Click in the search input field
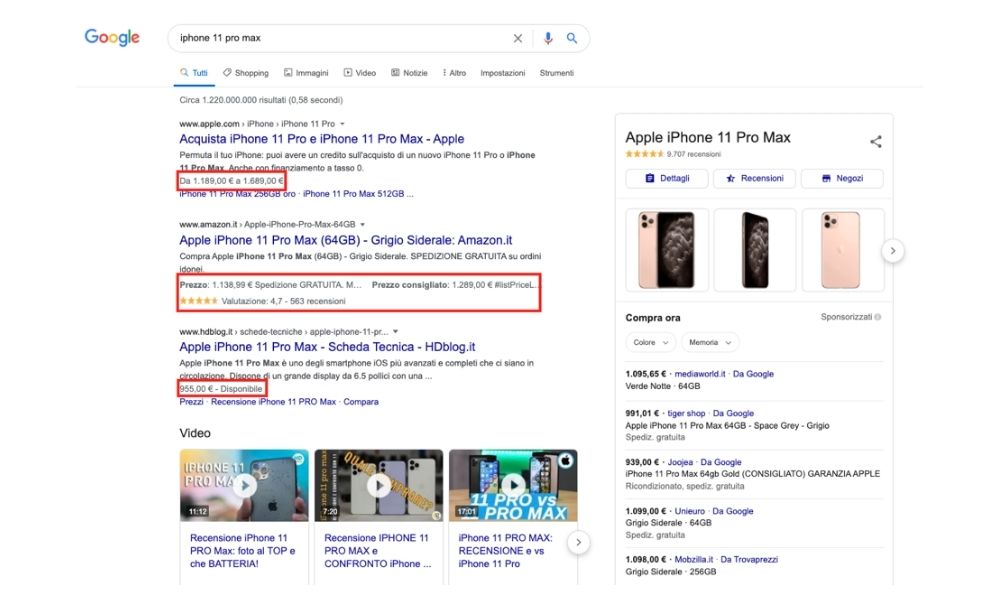 (x=340, y=38)
